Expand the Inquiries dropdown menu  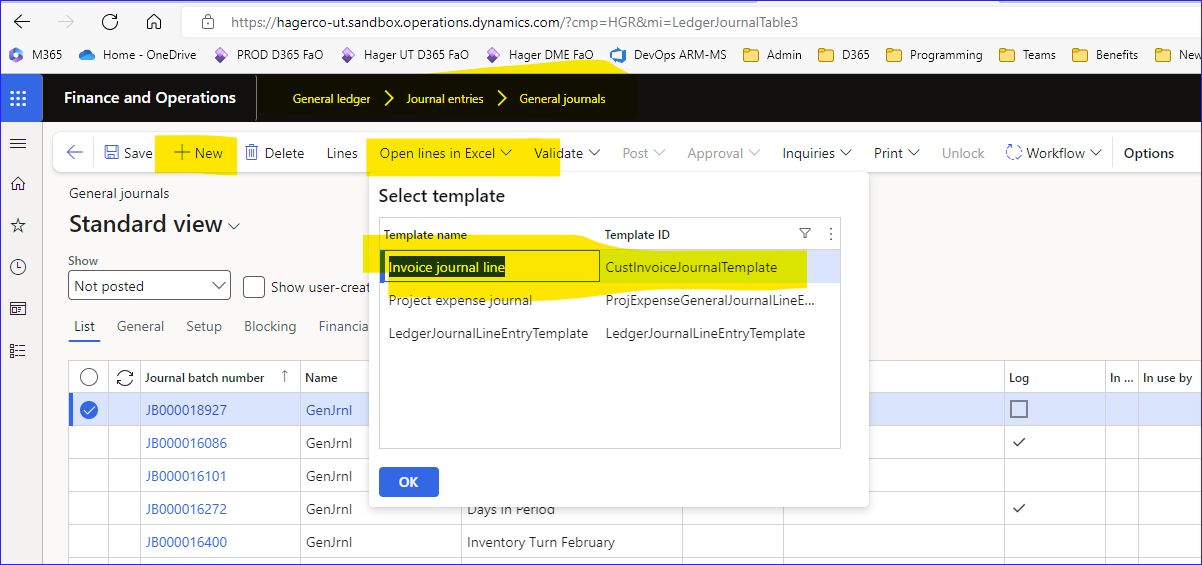tap(817, 153)
